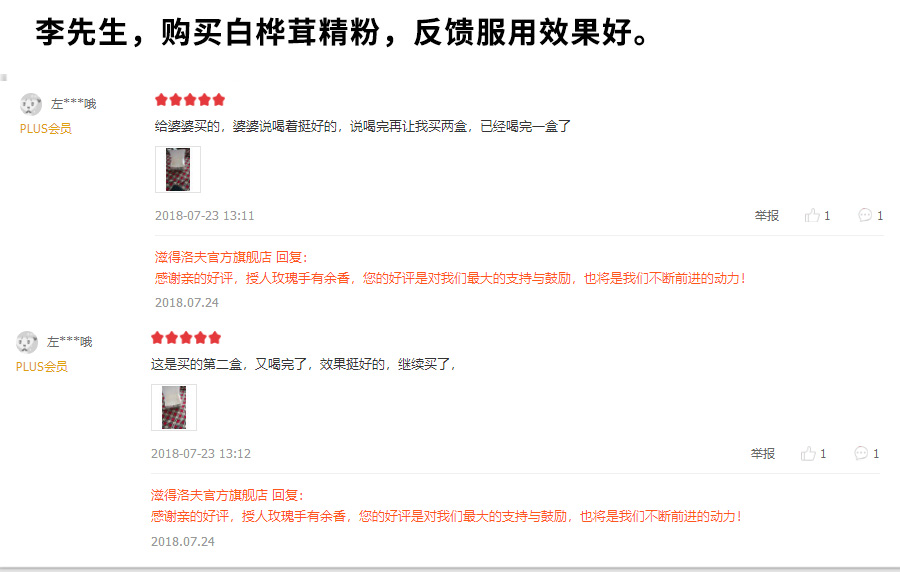Click the five-star rating on the second review
Viewport: 900px width, 572px height.
186,338
